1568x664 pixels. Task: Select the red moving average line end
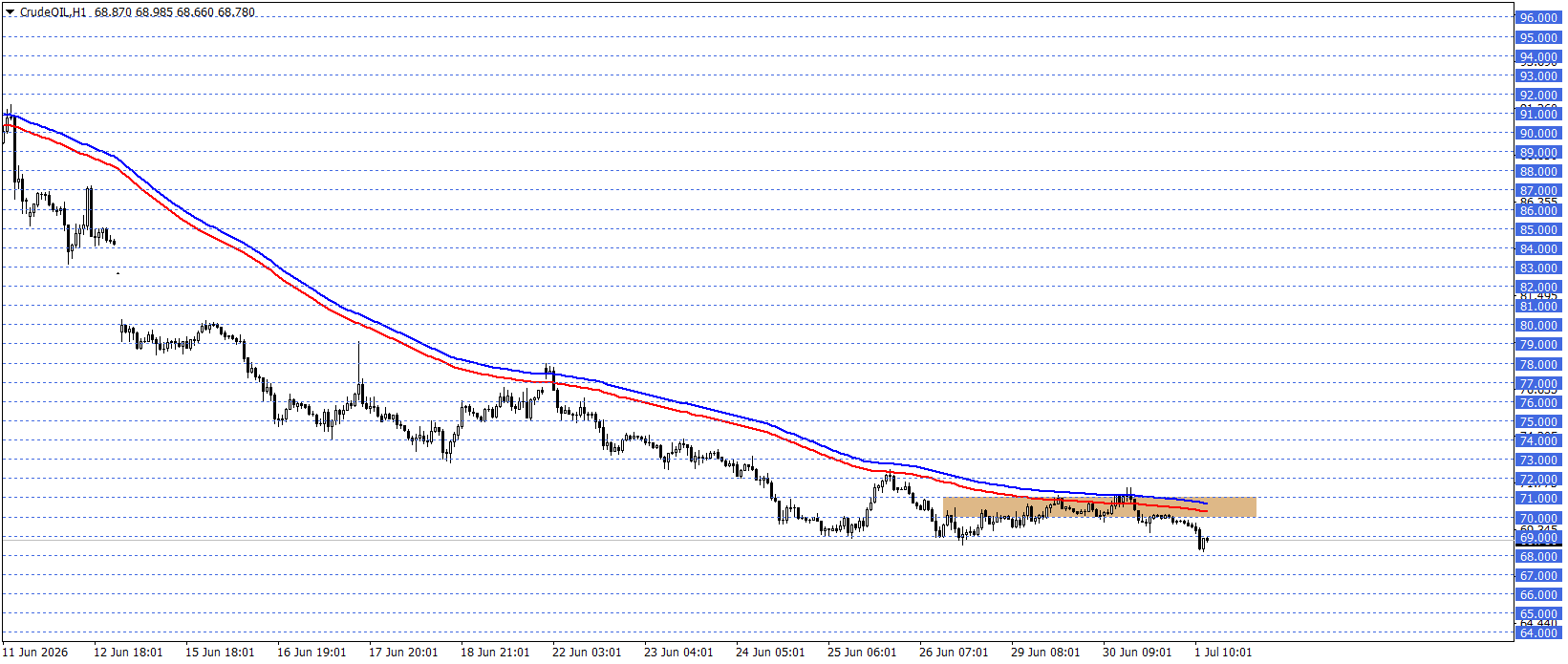tap(1206, 512)
